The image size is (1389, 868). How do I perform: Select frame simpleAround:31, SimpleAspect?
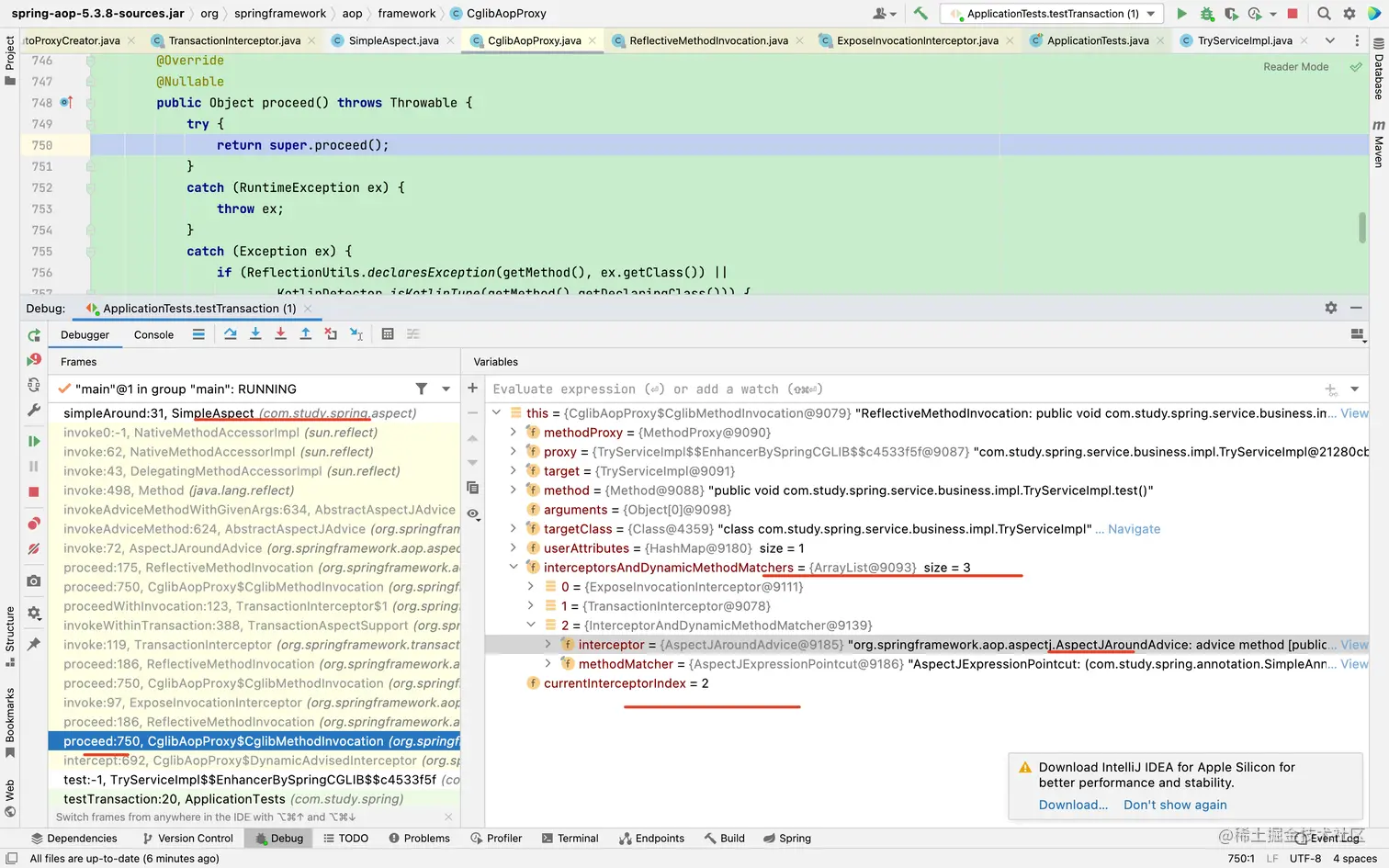click(254, 413)
